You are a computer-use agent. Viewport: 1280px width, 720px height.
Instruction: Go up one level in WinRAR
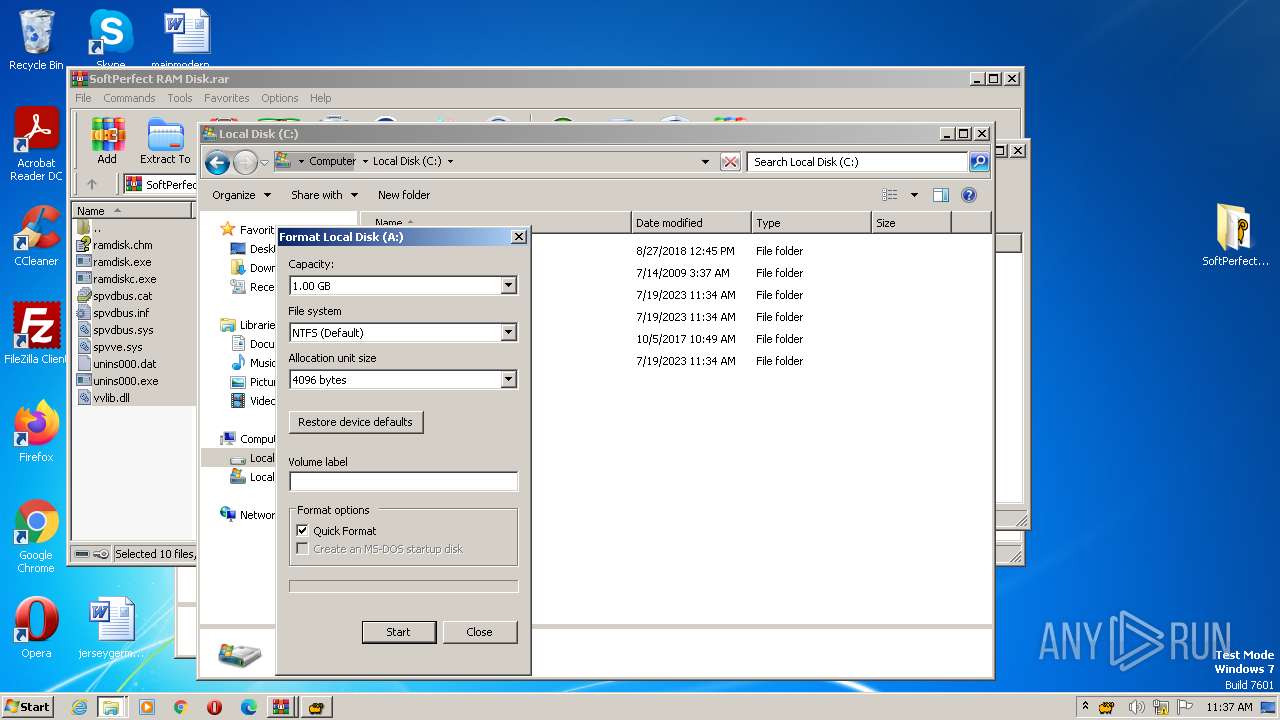[x=92, y=184]
